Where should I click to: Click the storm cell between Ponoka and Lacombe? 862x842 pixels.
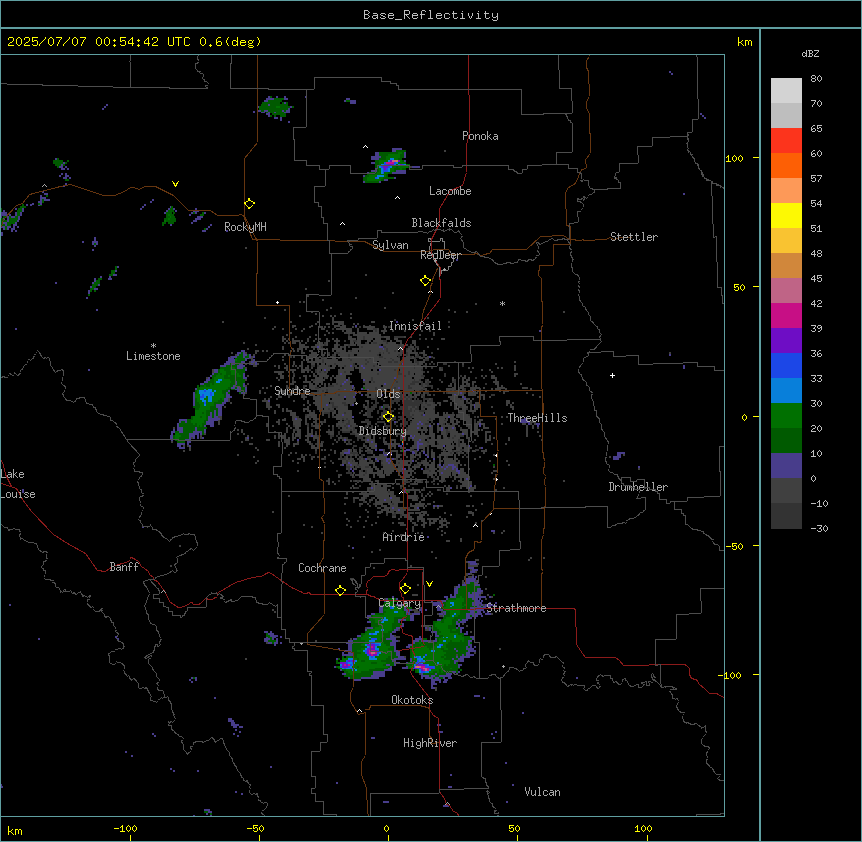386,165
